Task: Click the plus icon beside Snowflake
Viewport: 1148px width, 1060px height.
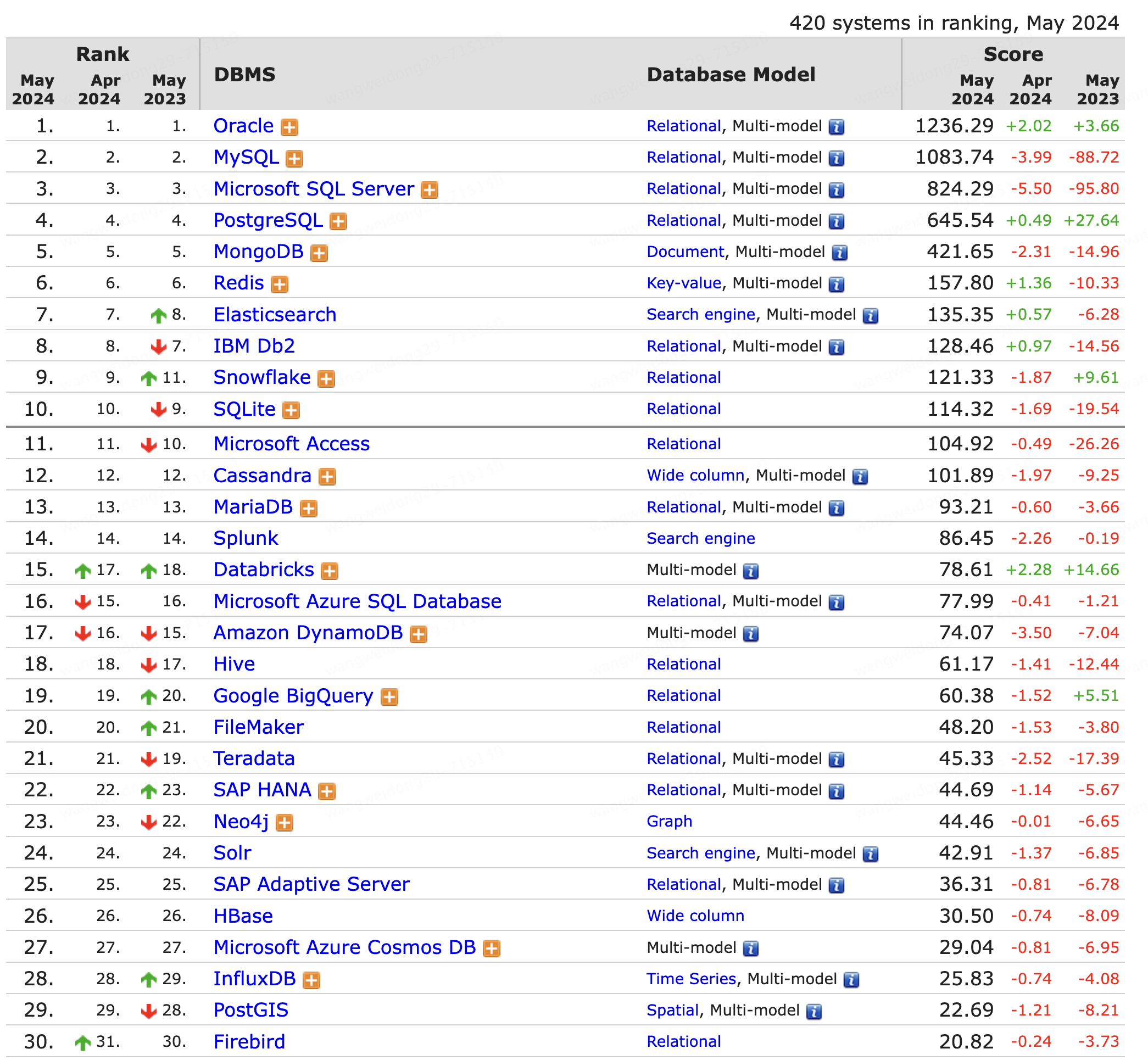Action: [x=326, y=378]
